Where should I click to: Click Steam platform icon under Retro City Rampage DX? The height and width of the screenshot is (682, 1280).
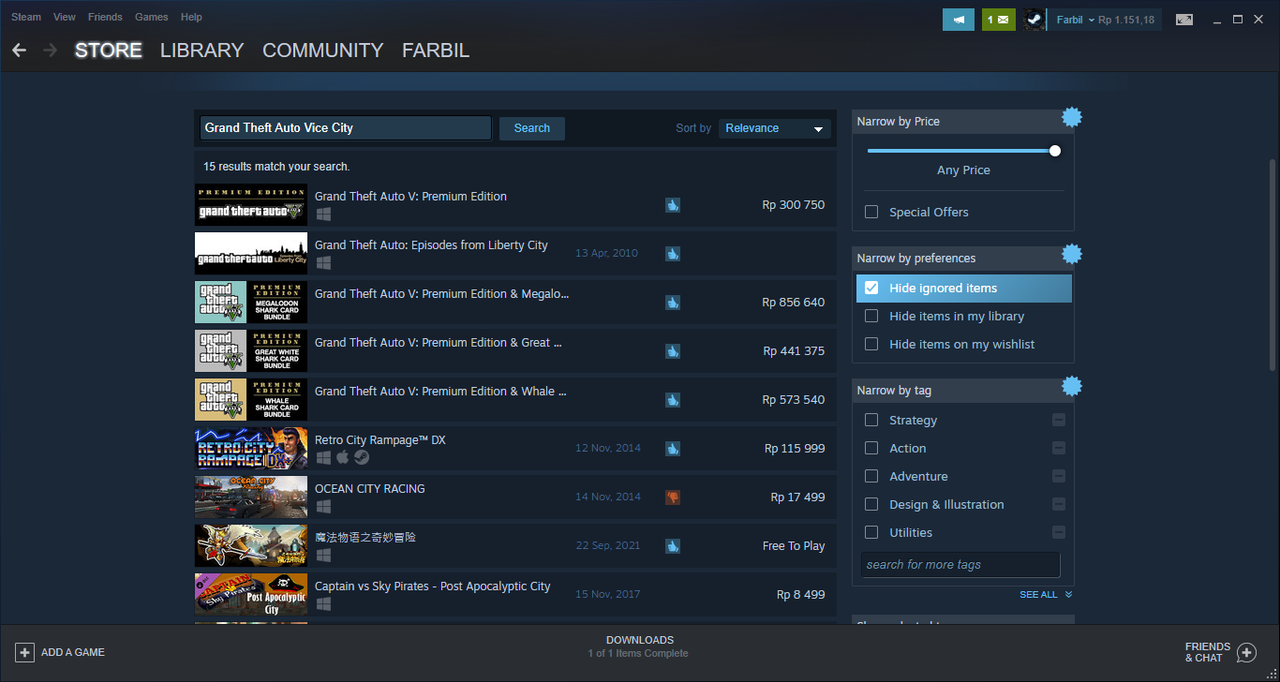click(x=361, y=457)
